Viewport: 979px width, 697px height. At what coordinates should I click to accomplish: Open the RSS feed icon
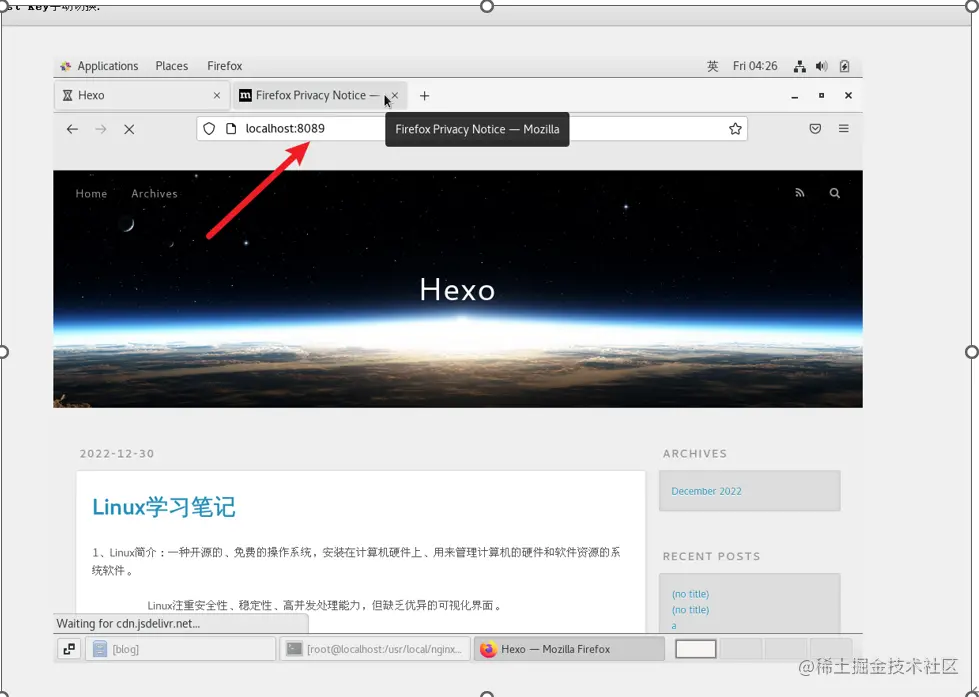point(800,193)
